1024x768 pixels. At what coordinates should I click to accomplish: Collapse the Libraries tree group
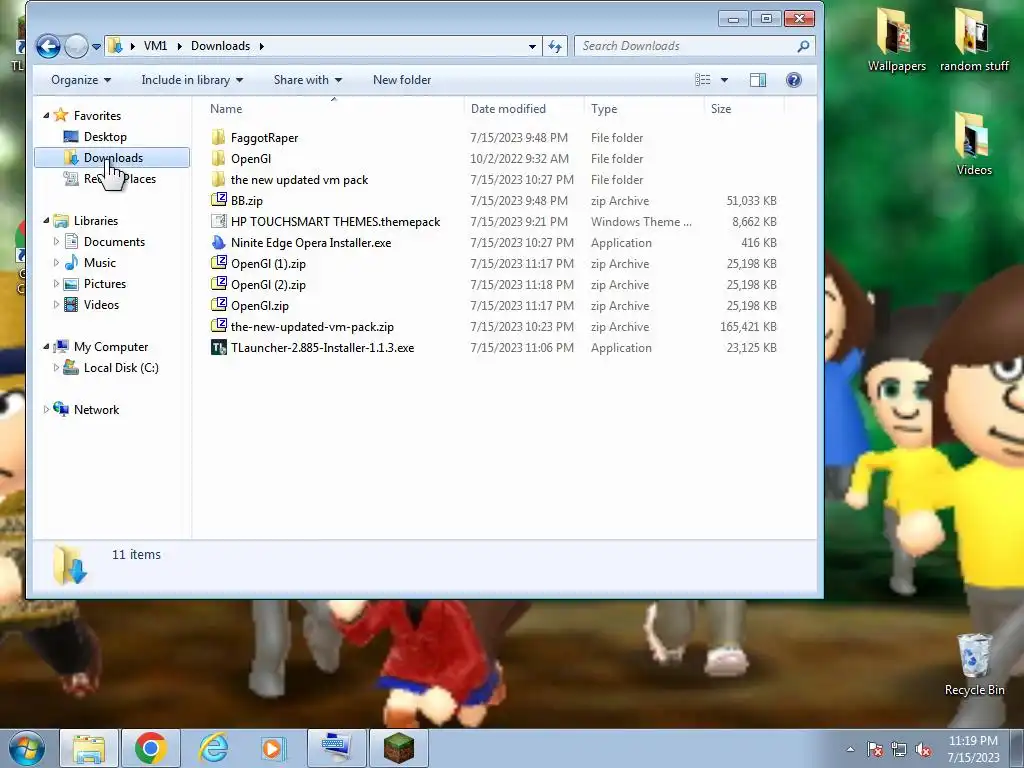tap(46, 221)
